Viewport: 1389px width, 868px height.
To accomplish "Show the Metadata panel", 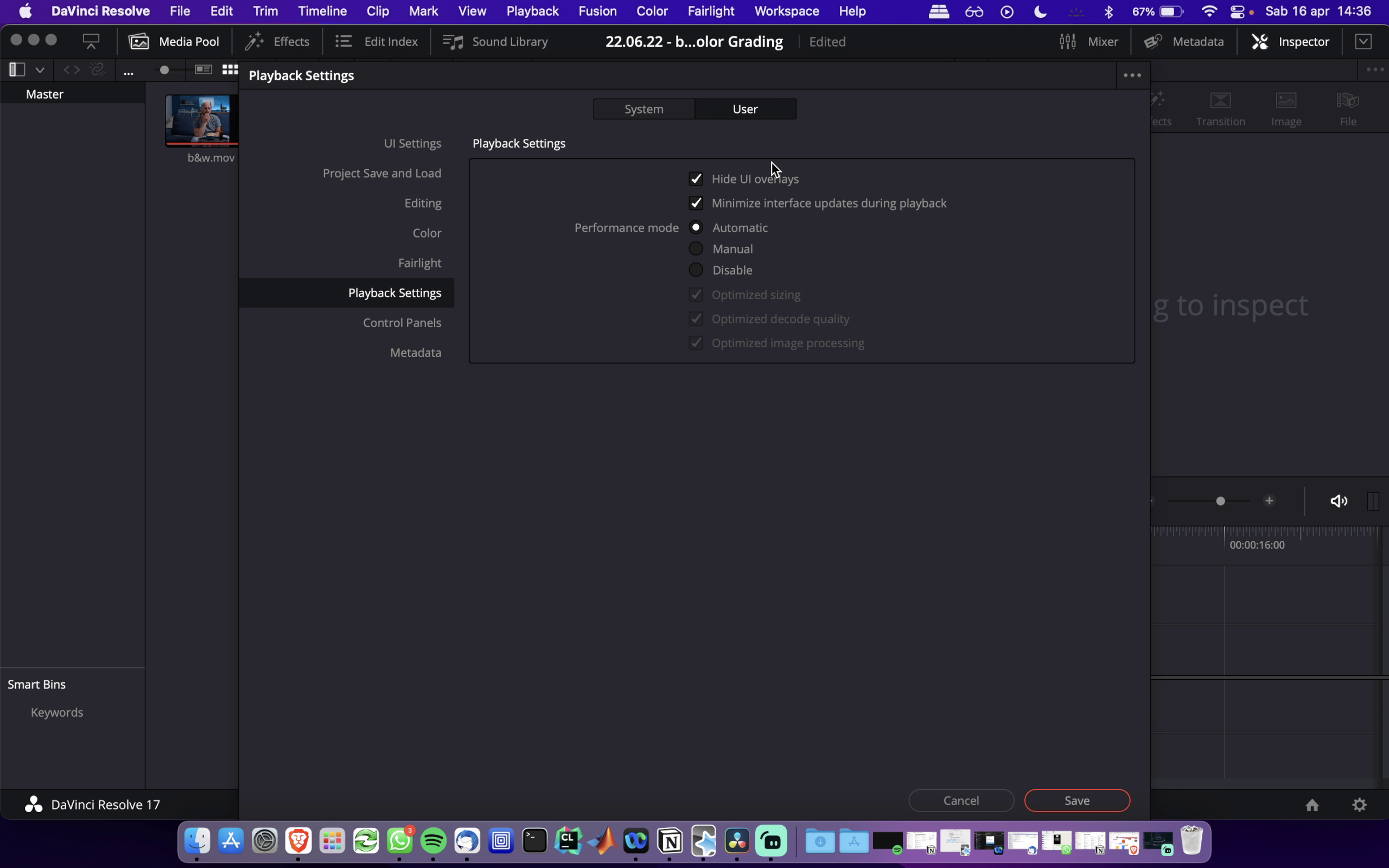I will tap(1183, 41).
